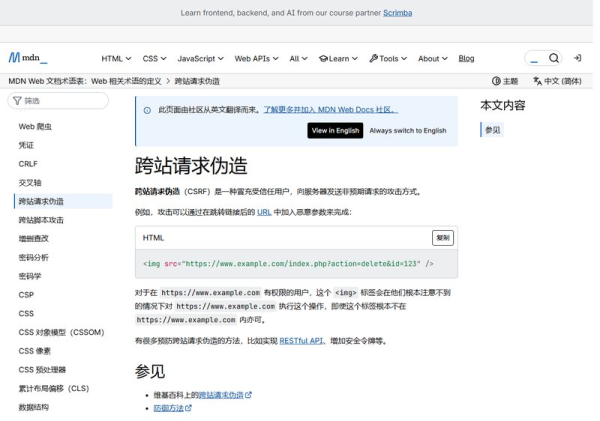Click the search magnifier icon
Screen dimensions: 600x421
(x=554, y=58)
